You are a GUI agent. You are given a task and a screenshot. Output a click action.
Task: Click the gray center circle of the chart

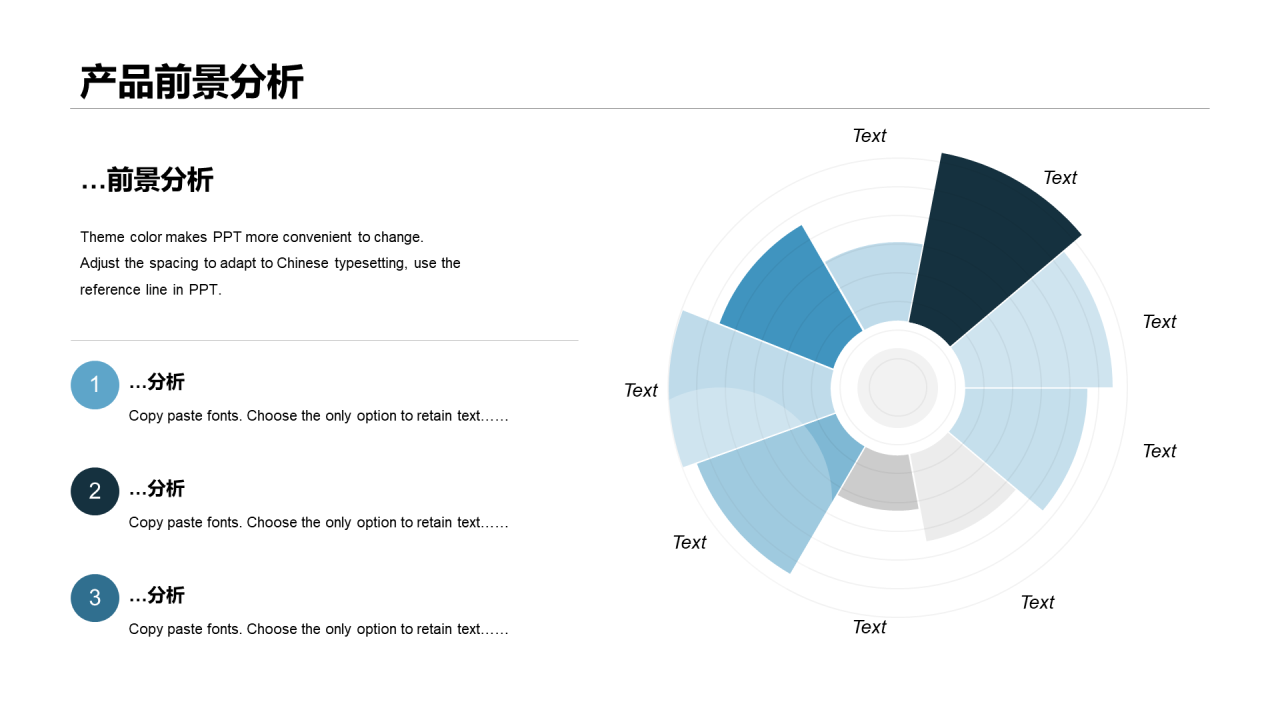click(897, 387)
